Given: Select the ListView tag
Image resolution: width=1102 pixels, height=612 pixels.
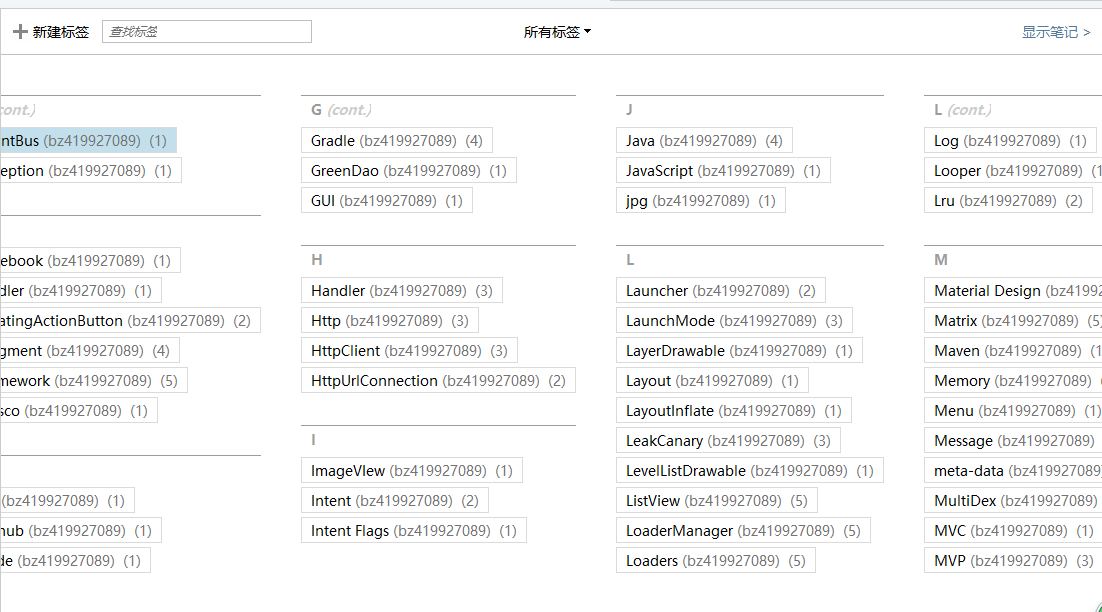Looking at the screenshot, I should [x=716, y=501].
